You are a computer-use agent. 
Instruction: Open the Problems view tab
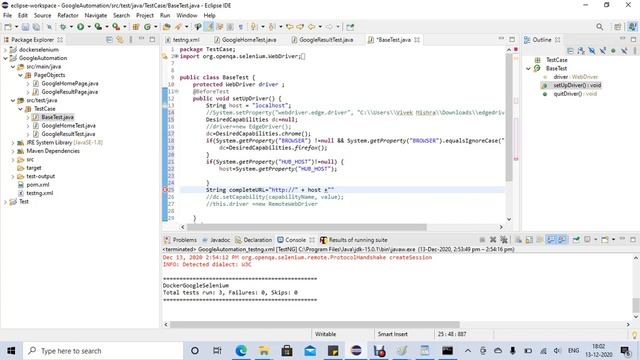[x=180, y=240]
